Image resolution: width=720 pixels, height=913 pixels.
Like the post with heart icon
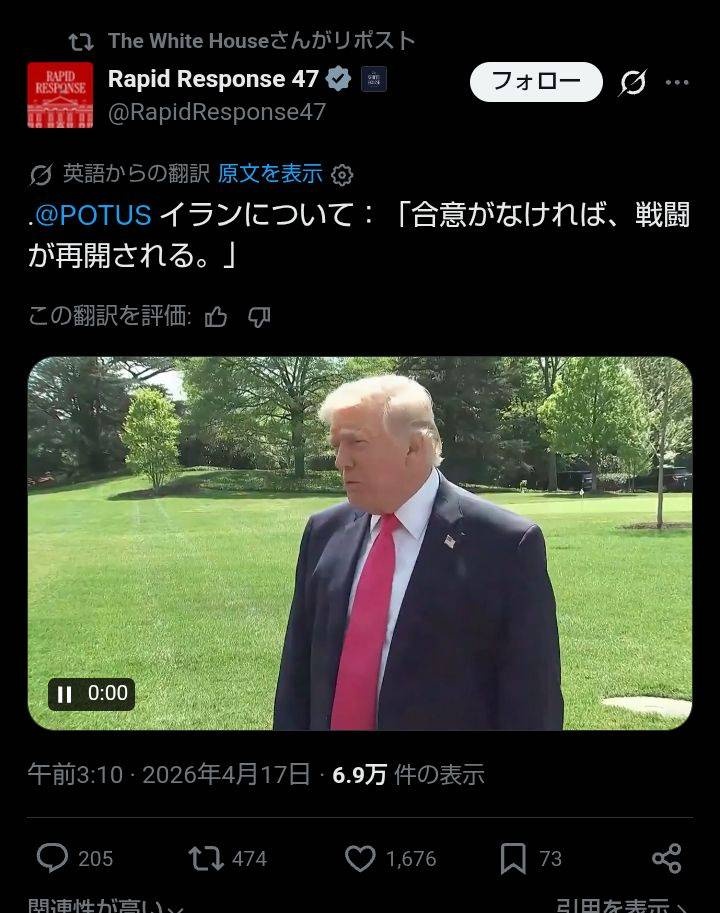pos(360,858)
